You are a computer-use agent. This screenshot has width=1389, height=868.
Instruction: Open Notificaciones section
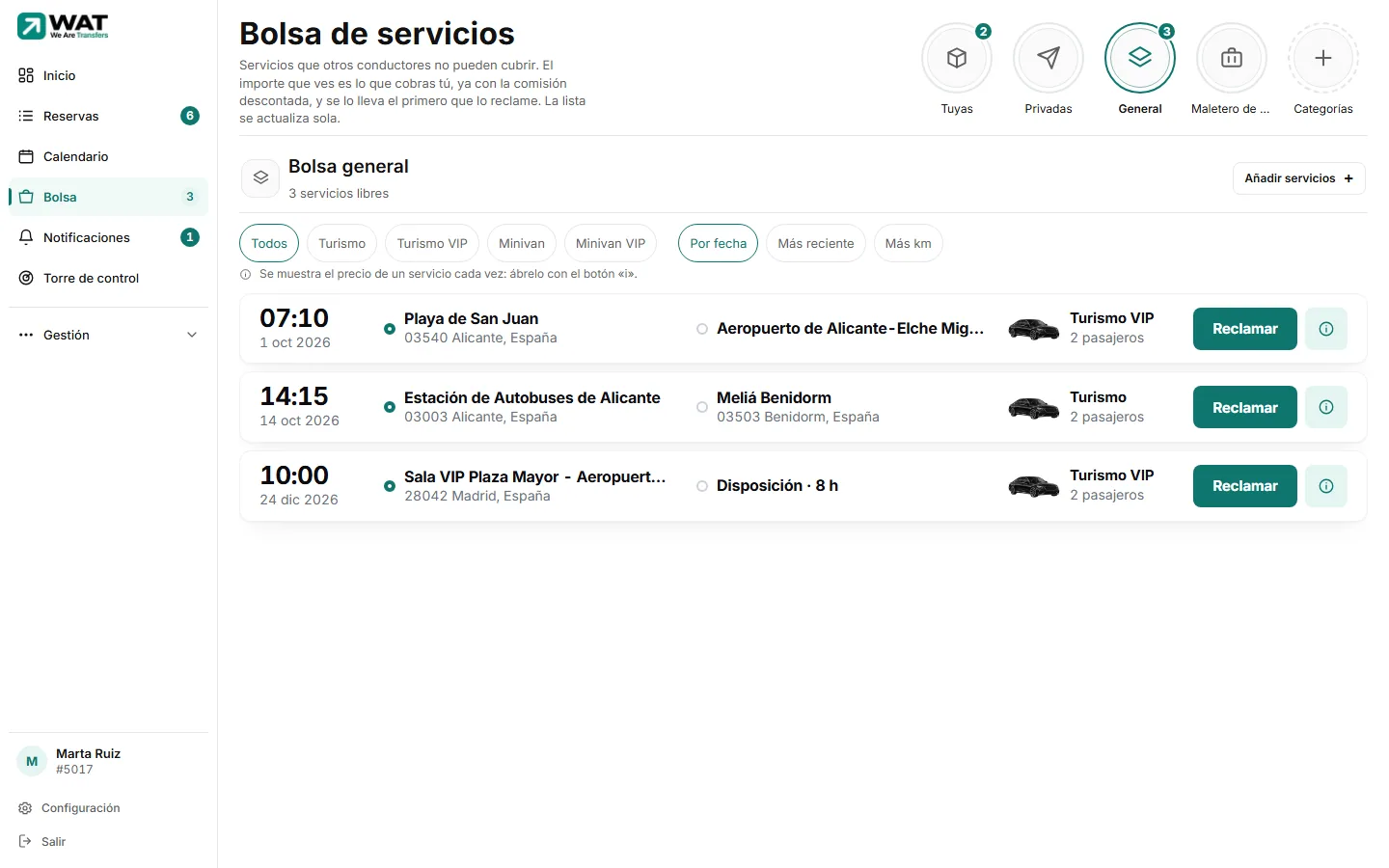[x=108, y=237]
